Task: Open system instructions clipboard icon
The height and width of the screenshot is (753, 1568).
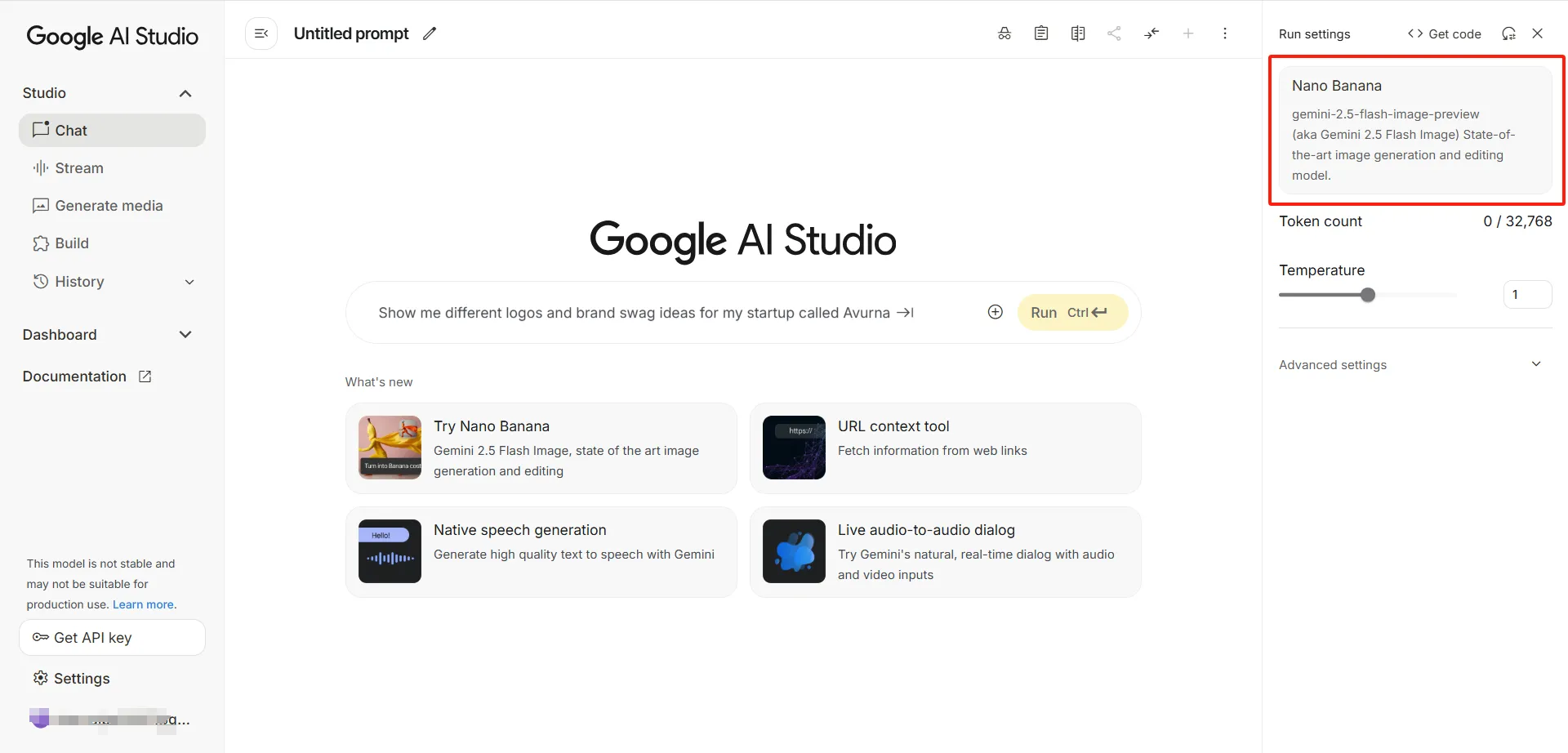Action: click(1041, 33)
